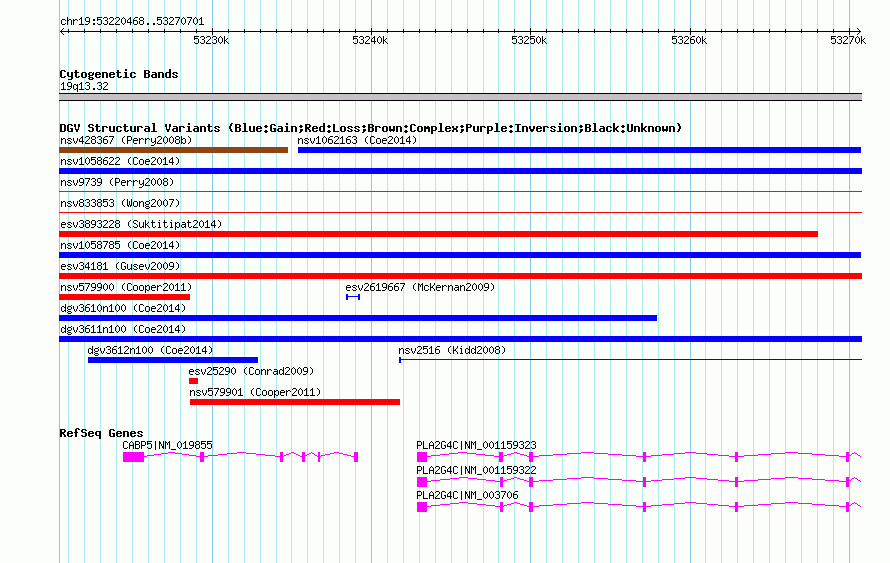This screenshot has width=890, height=563.
Task: Open the nsv1058785 (Coe2014) label
Action: pyautogui.click(x=120, y=245)
